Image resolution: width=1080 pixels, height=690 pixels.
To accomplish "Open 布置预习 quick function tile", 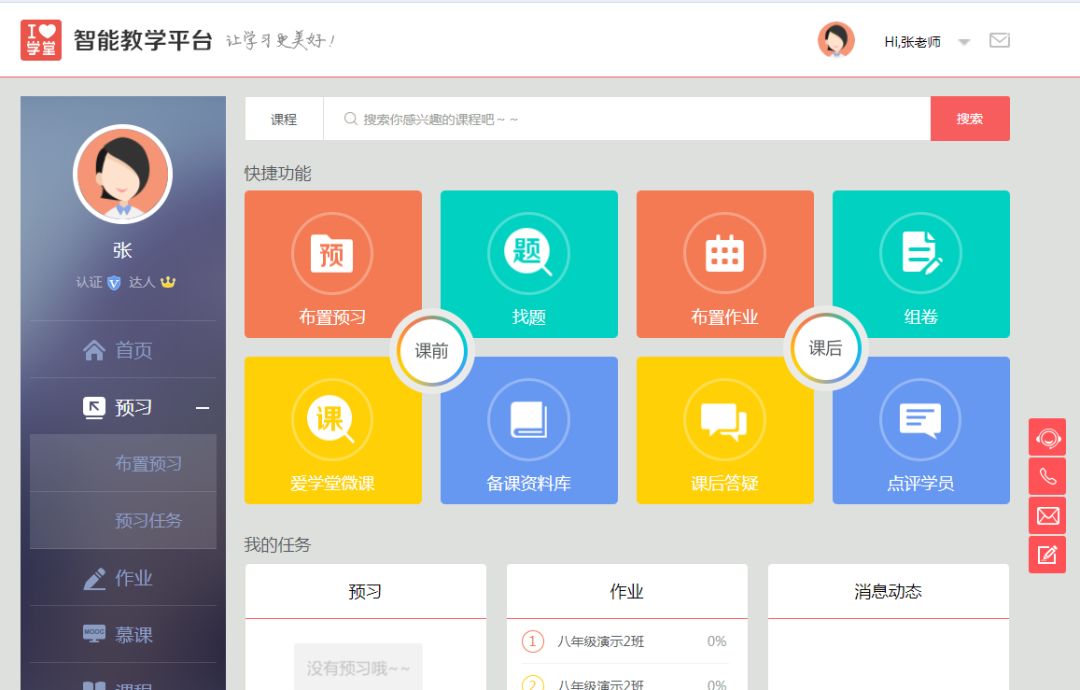I will (x=332, y=263).
